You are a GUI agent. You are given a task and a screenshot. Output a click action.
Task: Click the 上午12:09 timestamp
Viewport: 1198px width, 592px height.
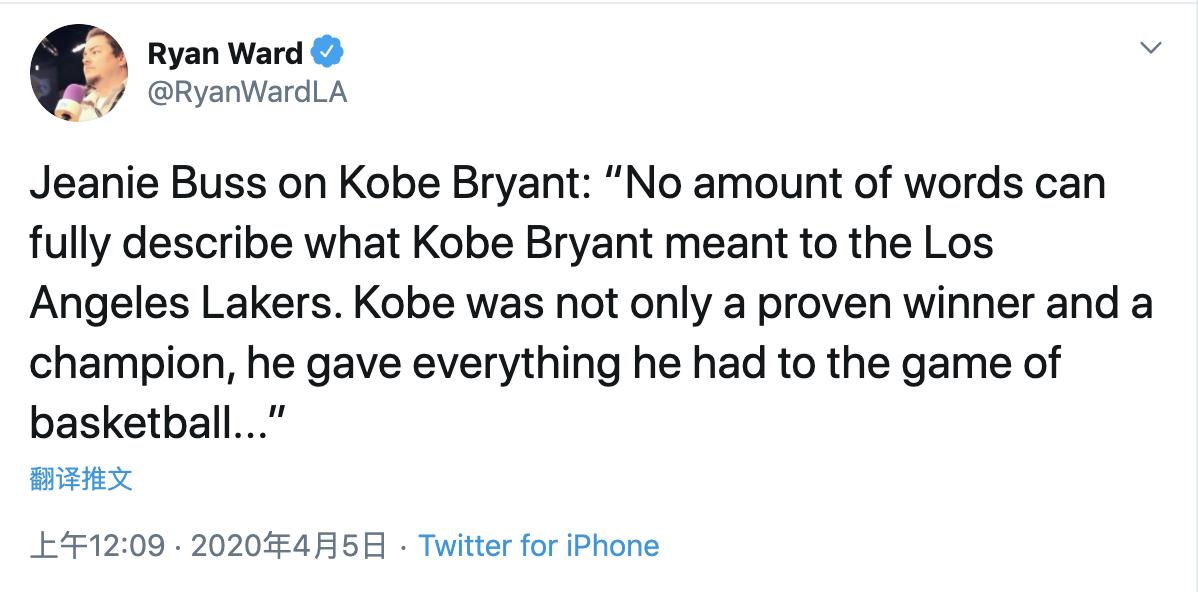click(x=97, y=546)
